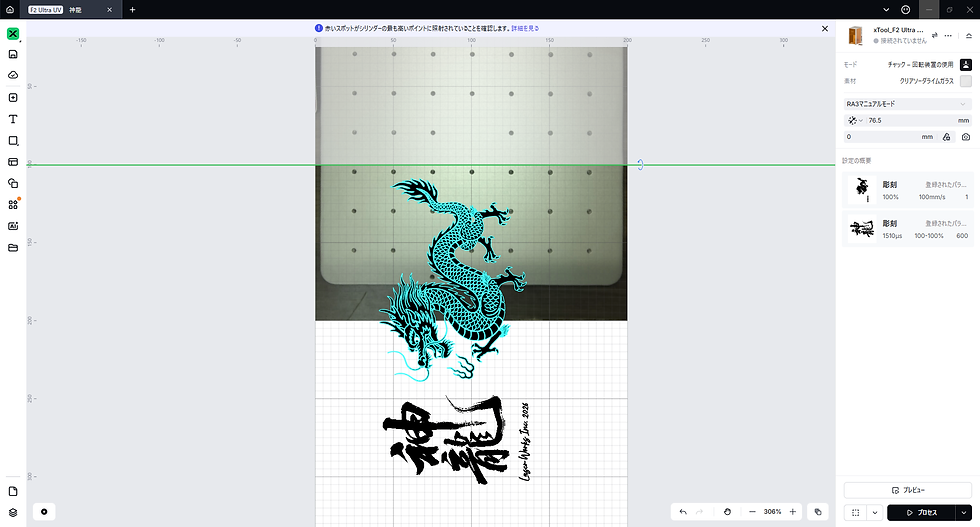The image size is (980, 527).
Task: Click the クリアソーダライムガラス material selector
Action: click(926, 81)
